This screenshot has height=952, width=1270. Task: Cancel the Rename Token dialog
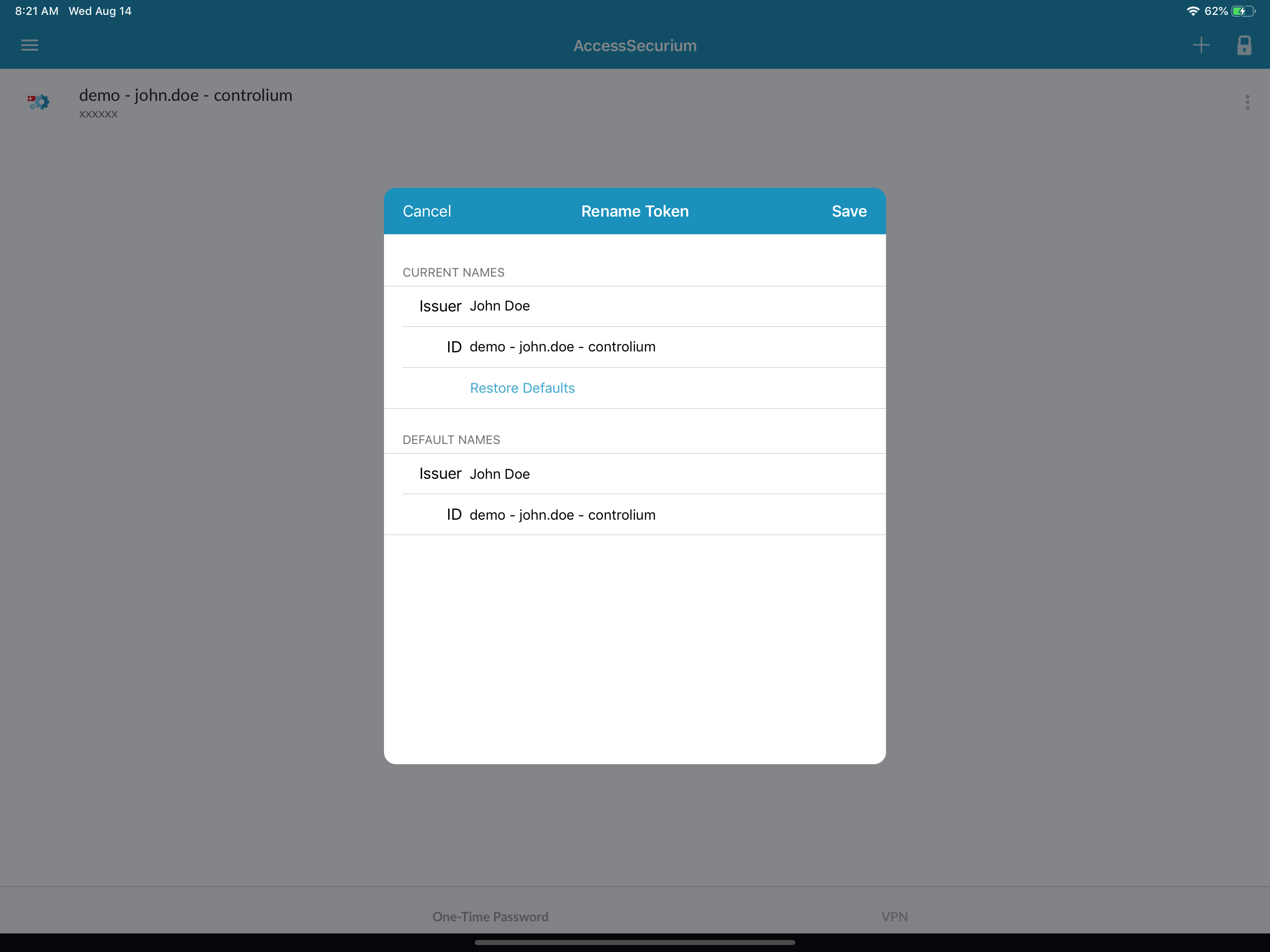[x=427, y=212]
